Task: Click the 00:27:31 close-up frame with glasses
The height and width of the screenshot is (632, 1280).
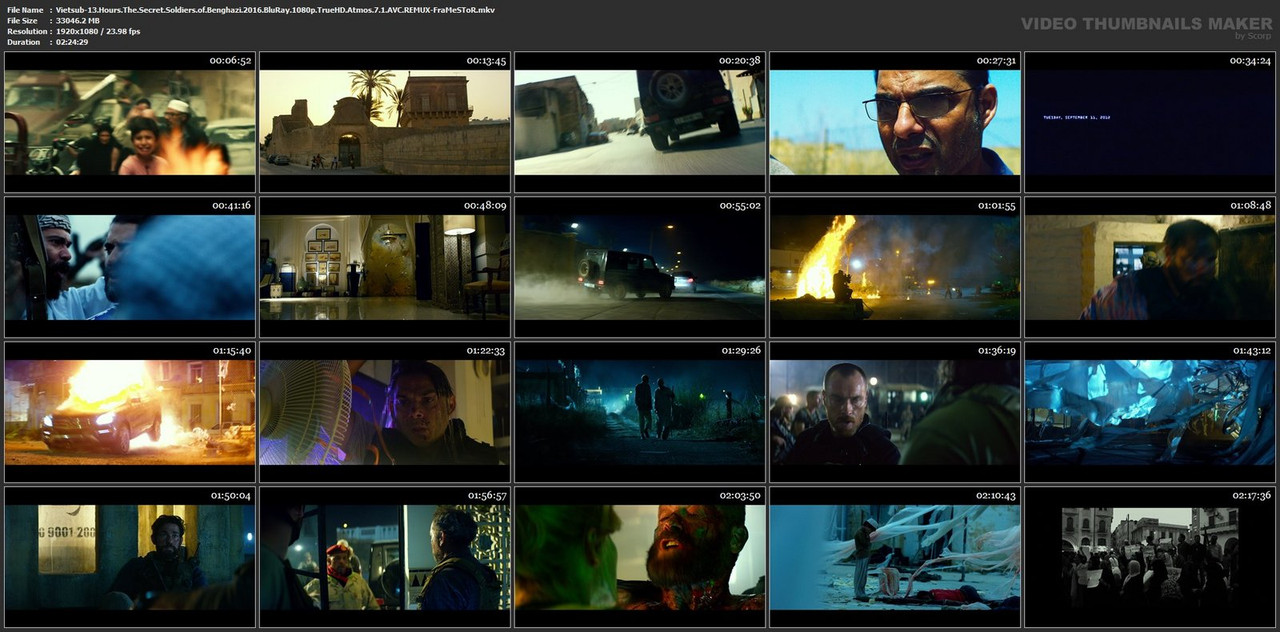Action: point(895,122)
